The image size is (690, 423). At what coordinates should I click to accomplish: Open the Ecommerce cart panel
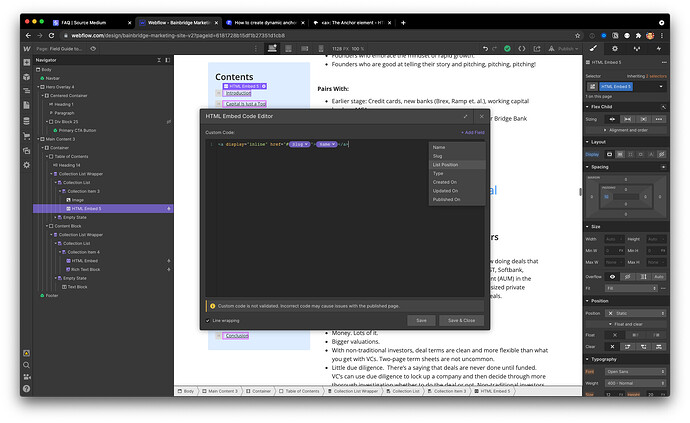pos(27,136)
